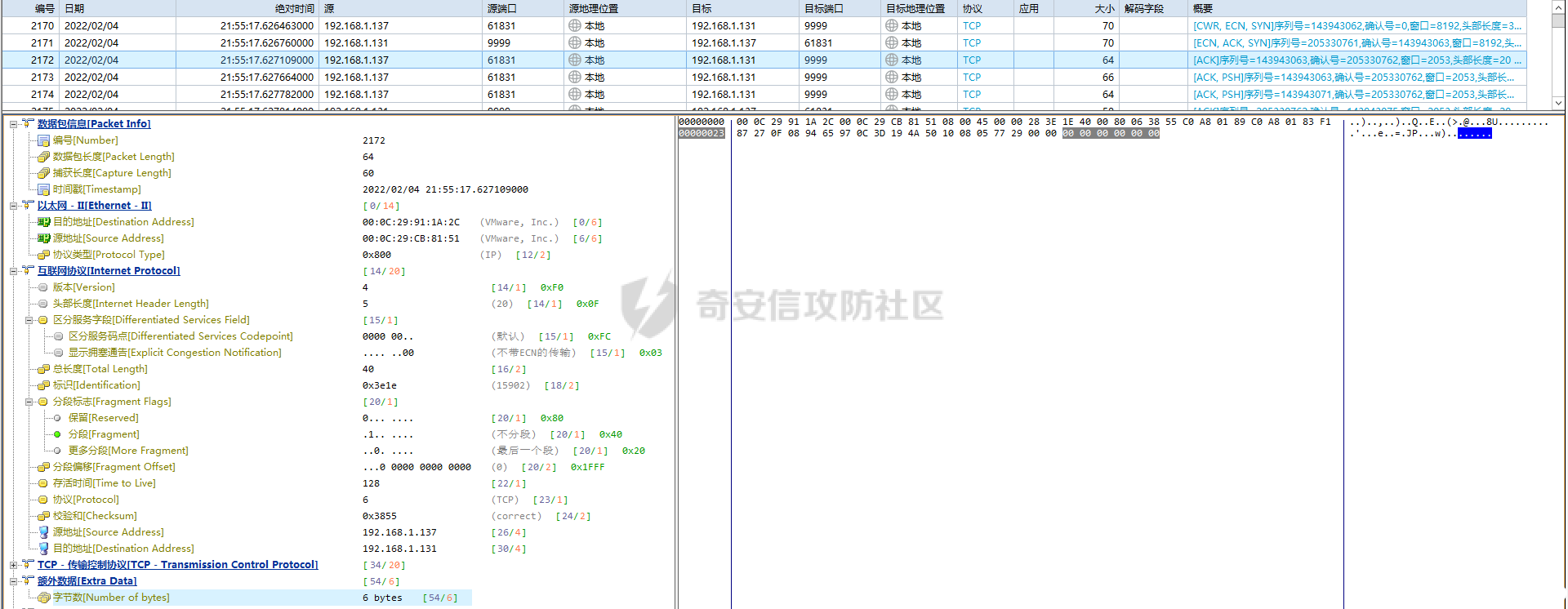Click the 互联网协议[Internet Protocol] link
This screenshot has width=1568, height=609.
pyautogui.click(x=109, y=271)
